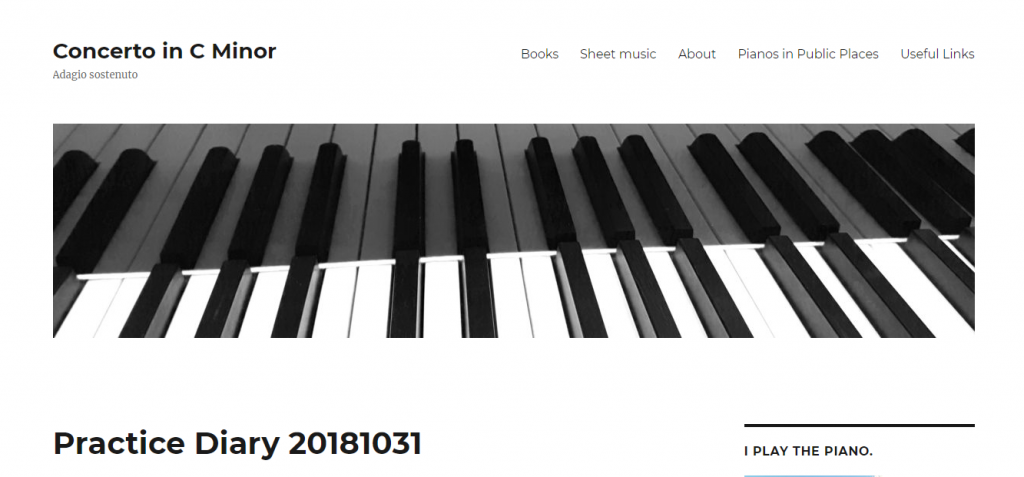Image resolution: width=1024 pixels, height=477 pixels.
Task: Click the thick black line above sidebar widget
Action: (x=859, y=425)
